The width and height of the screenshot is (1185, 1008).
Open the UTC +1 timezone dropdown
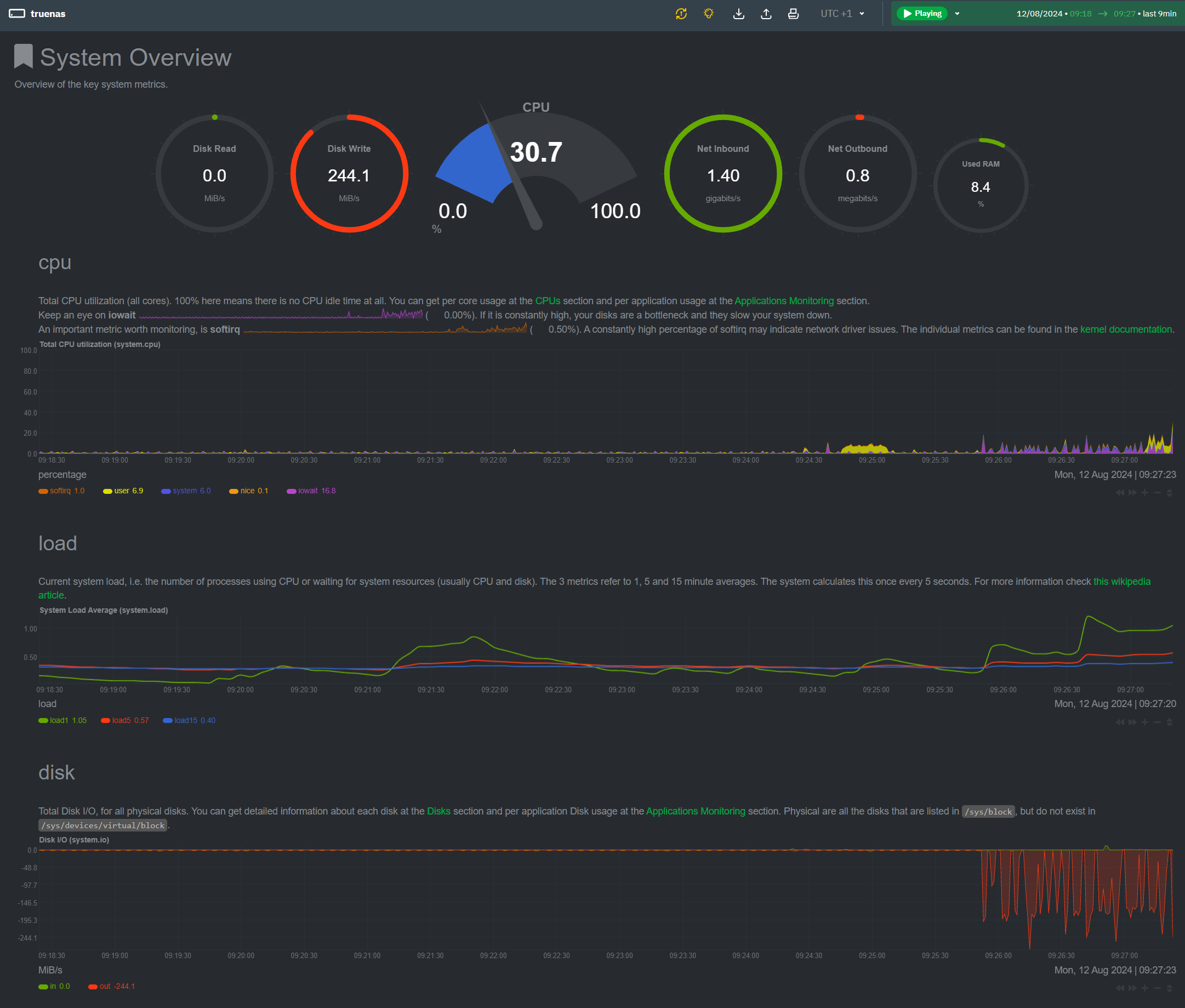click(842, 14)
